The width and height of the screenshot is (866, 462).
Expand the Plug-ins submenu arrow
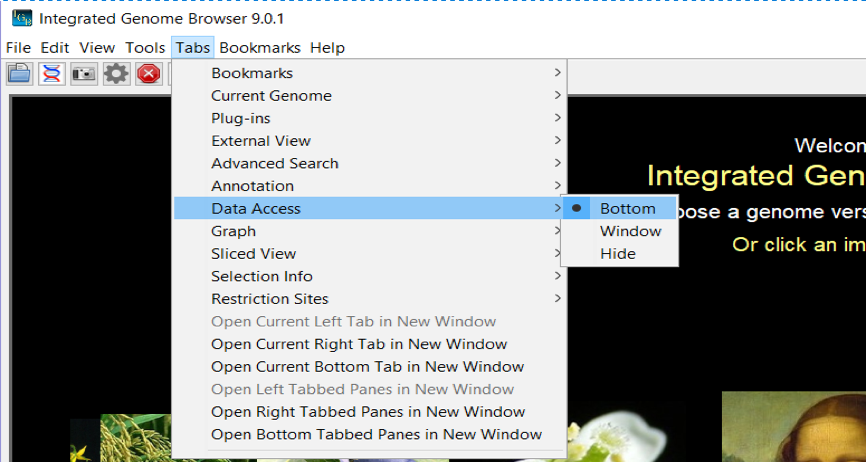557,118
